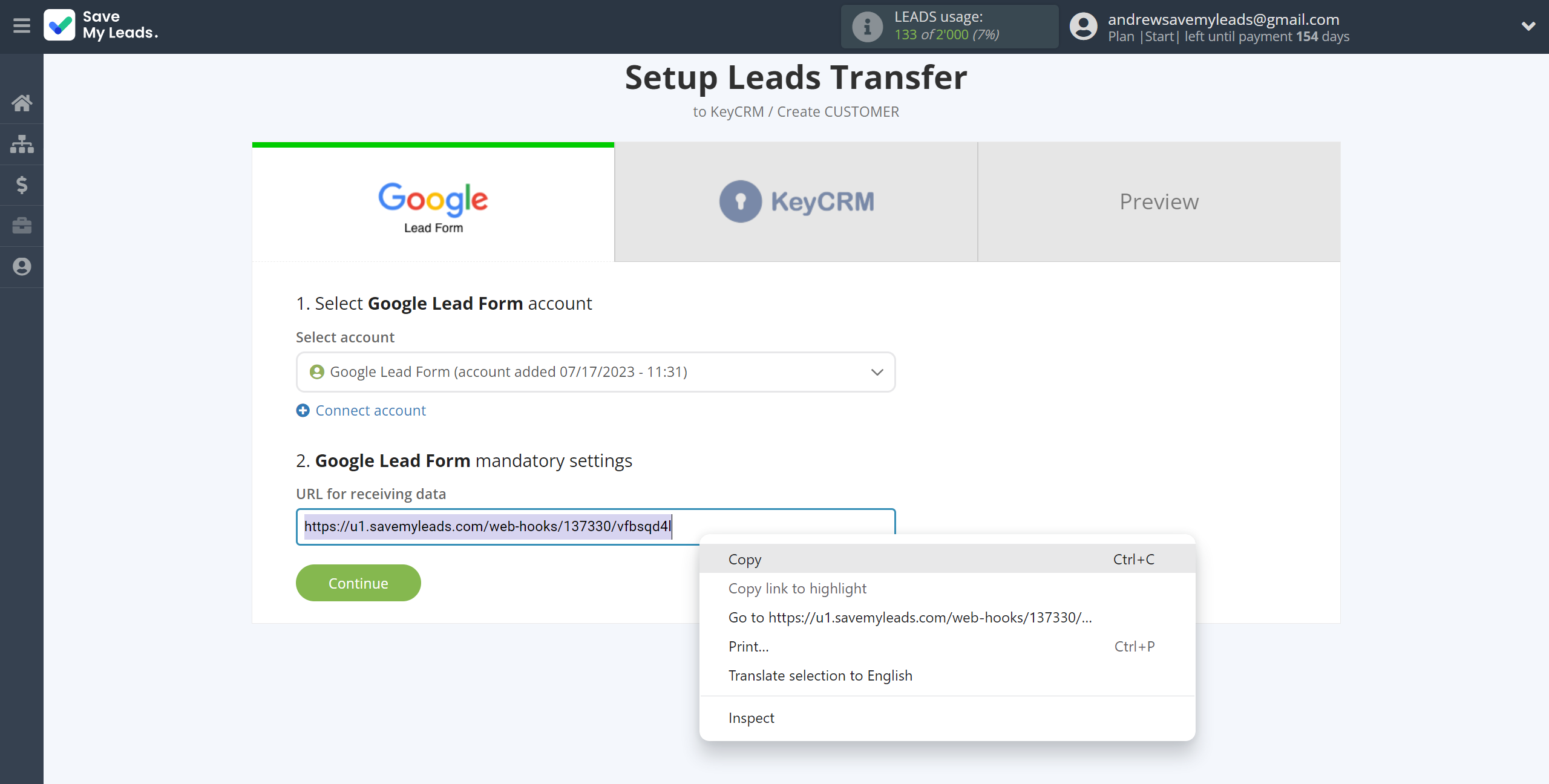Click the hamburger menu icon top-left
The image size is (1549, 784).
click(21, 26)
